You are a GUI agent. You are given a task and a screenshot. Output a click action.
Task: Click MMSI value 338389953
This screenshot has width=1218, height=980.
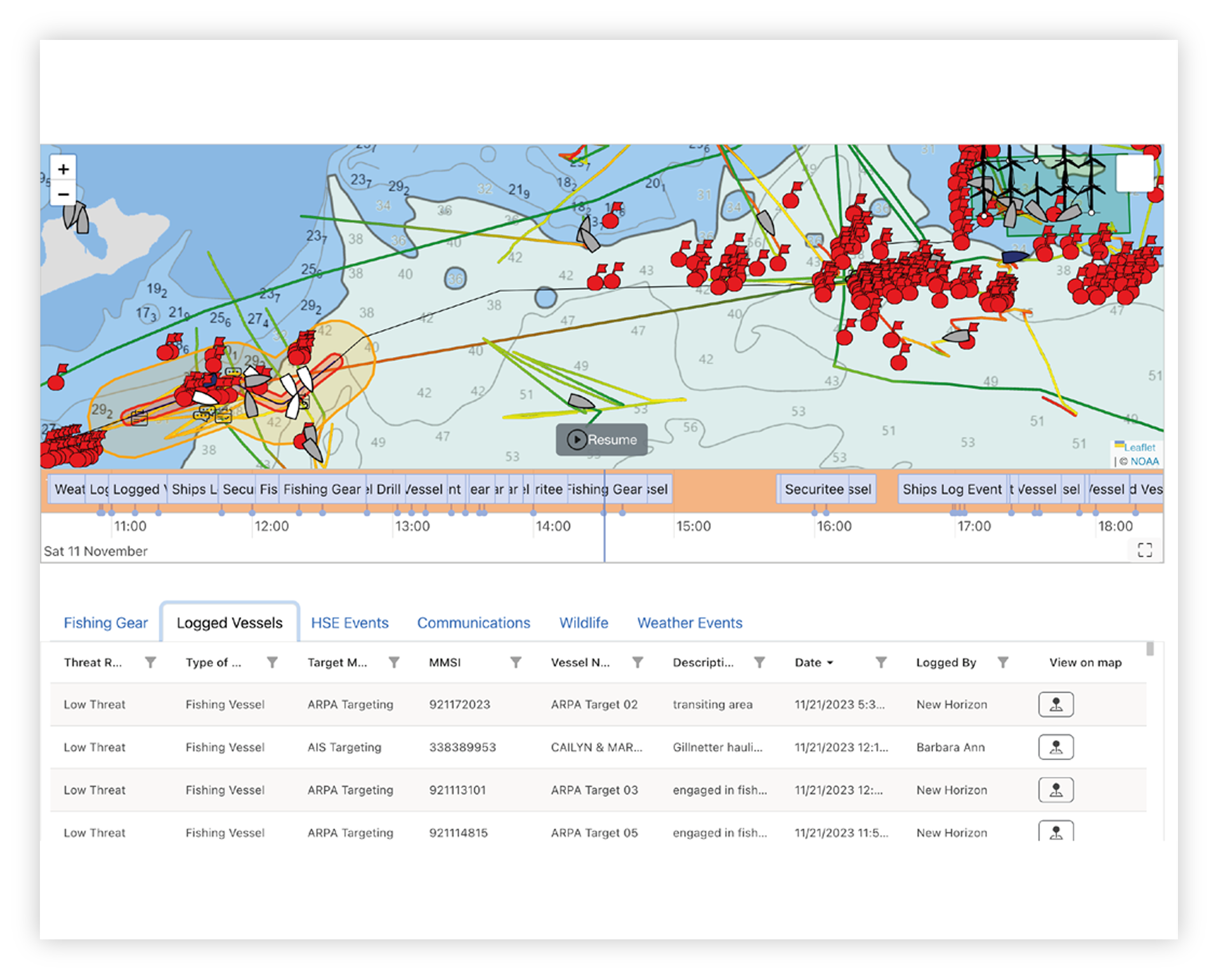462,747
